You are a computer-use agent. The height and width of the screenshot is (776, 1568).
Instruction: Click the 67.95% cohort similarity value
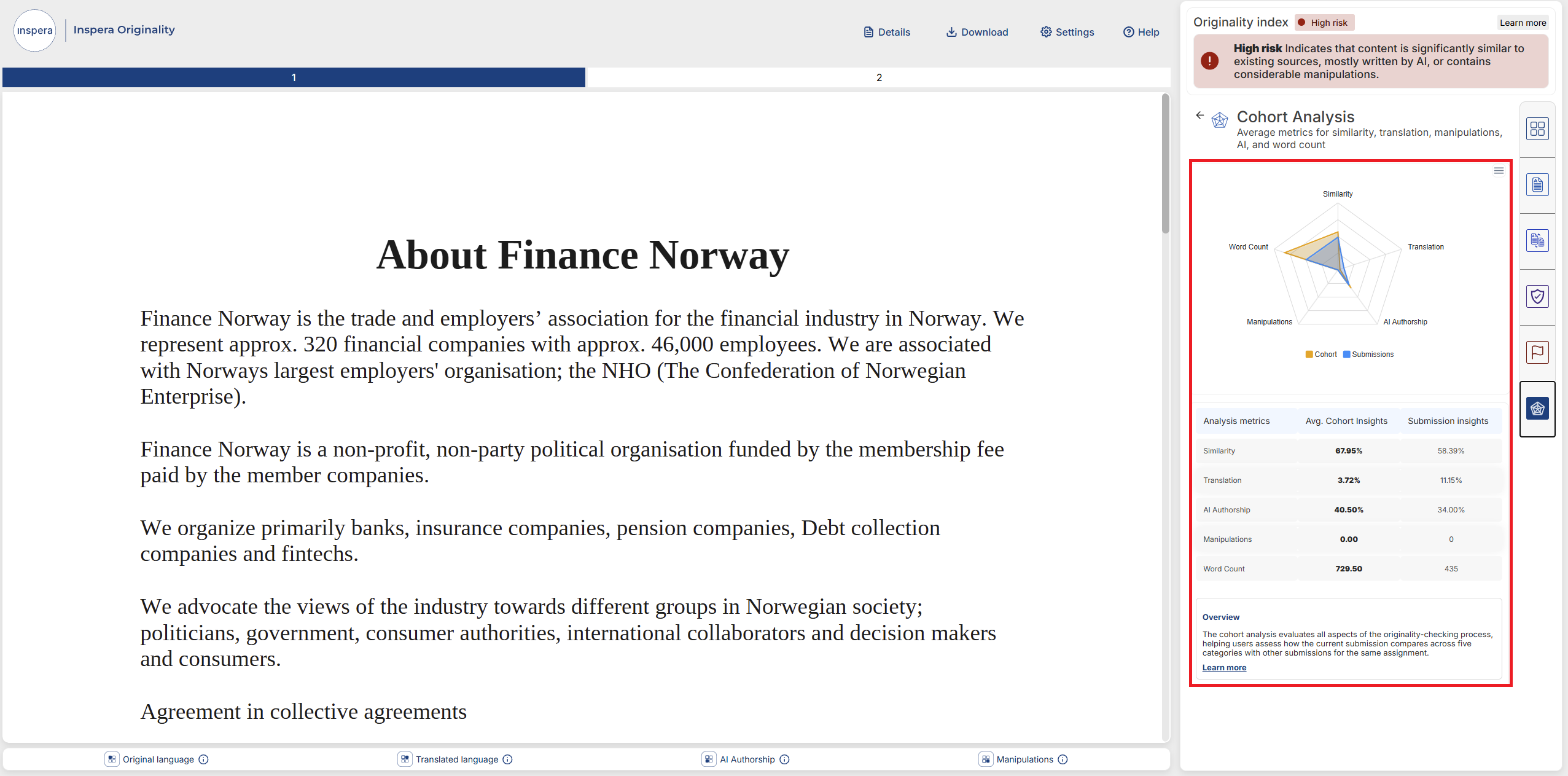pyautogui.click(x=1349, y=451)
